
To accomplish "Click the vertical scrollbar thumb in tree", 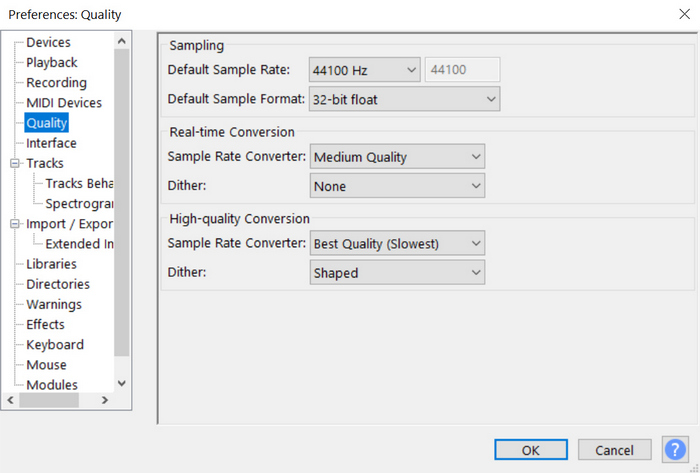I will 121,203.
